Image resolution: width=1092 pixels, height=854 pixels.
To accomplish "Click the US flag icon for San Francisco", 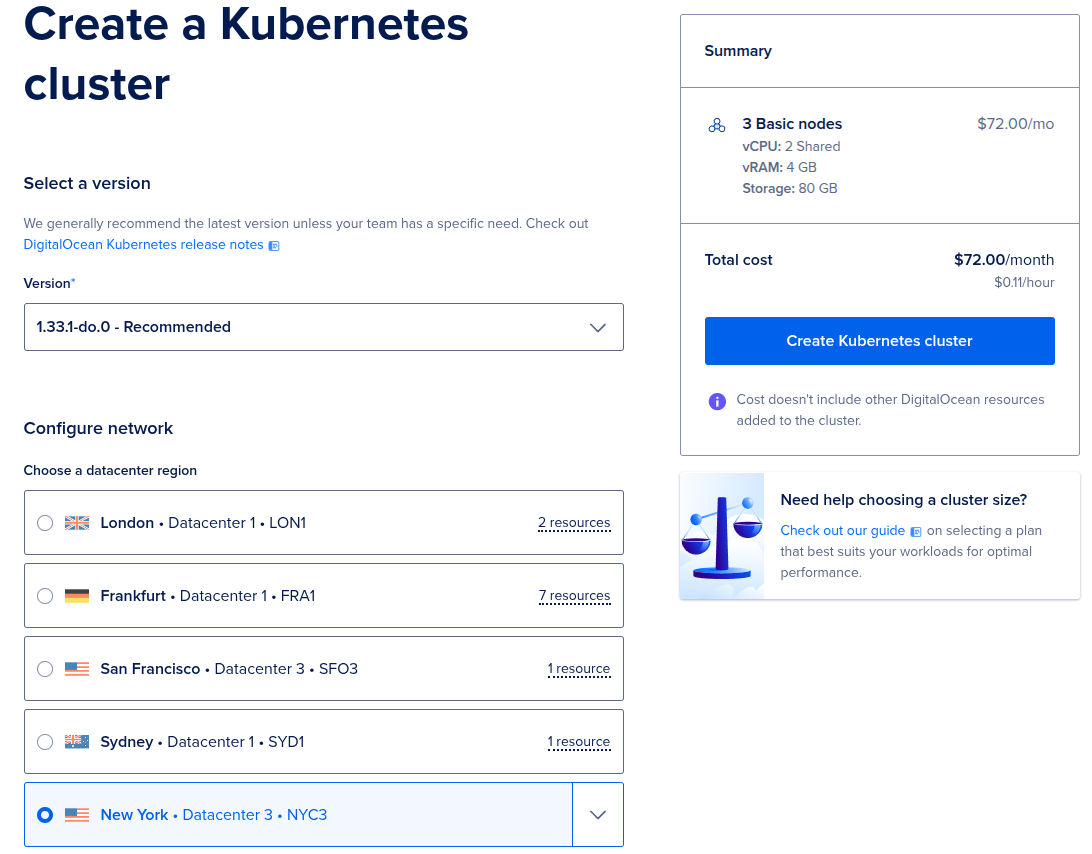I will pos(77,669).
